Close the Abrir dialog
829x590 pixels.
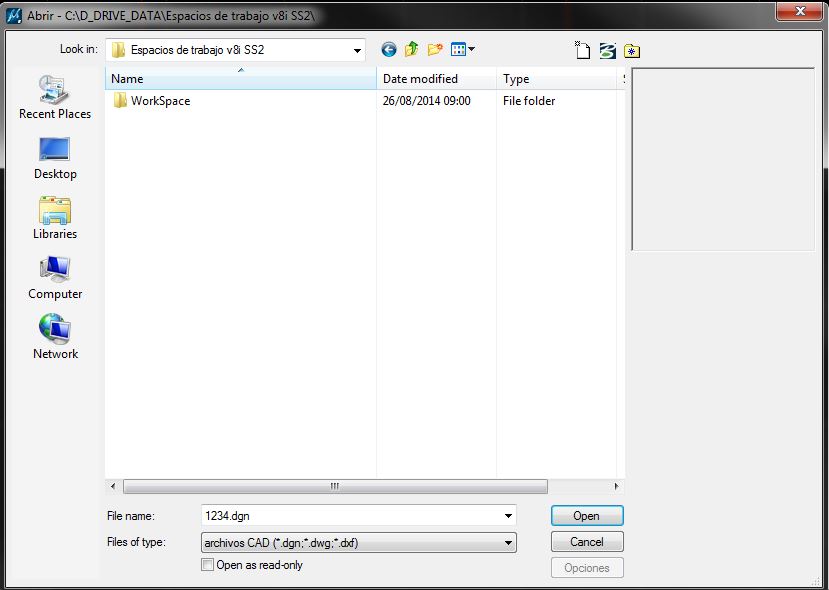(799, 11)
